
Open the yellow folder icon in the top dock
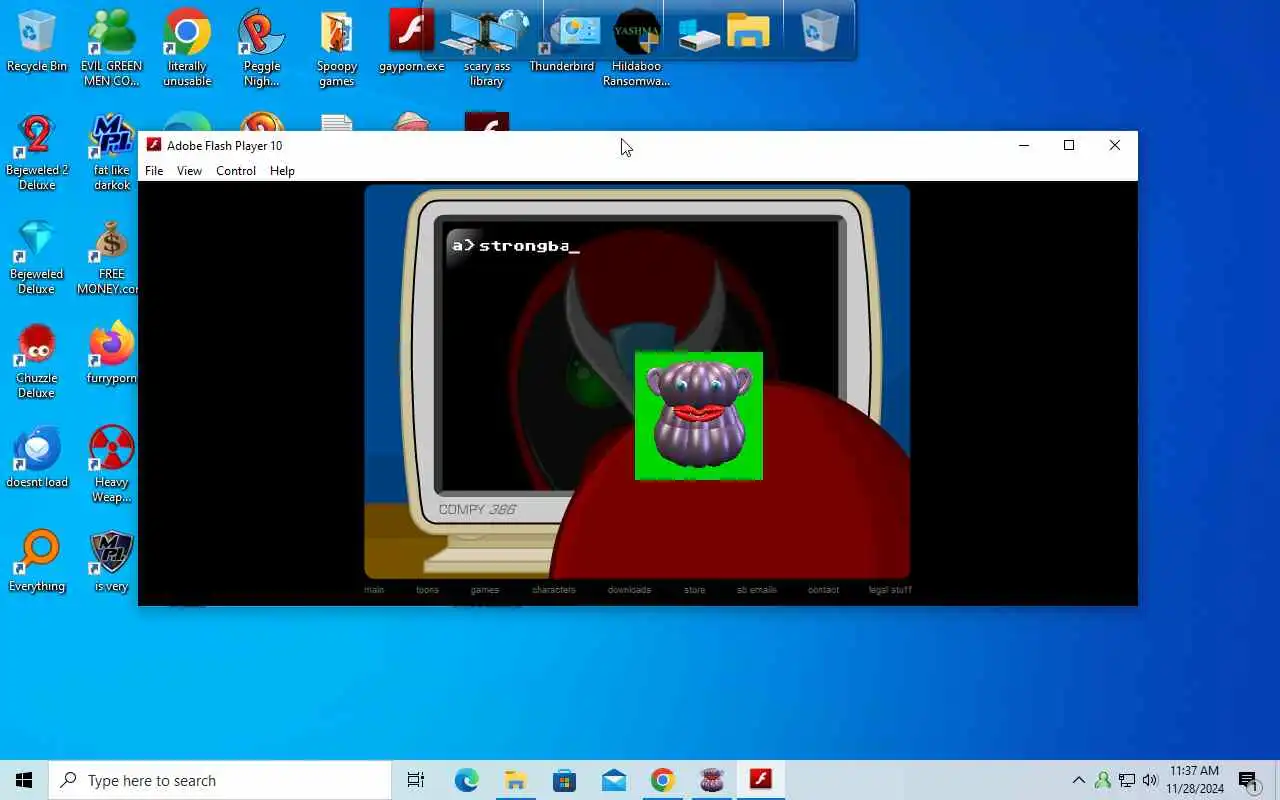tap(748, 32)
